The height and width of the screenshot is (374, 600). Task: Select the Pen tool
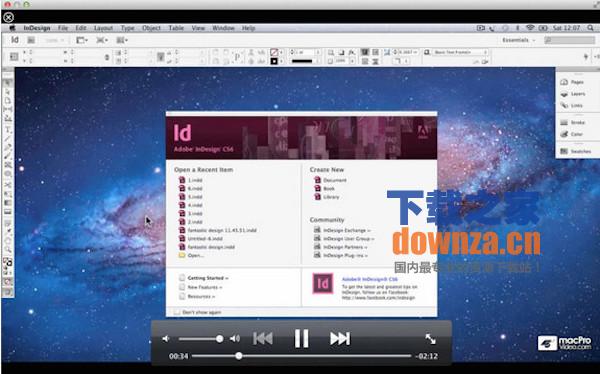tap(8, 147)
